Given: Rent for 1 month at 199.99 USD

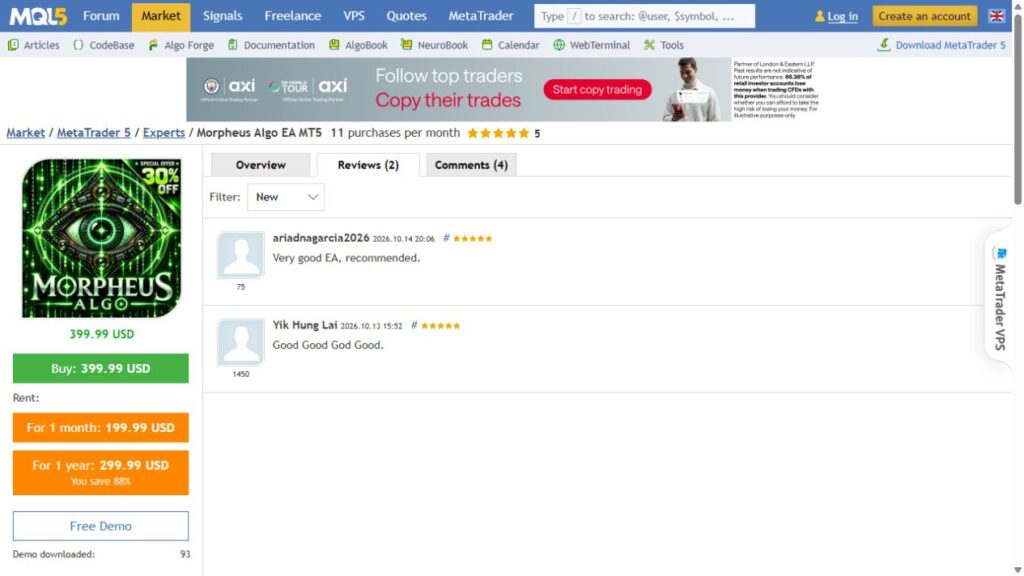Looking at the screenshot, I should [101, 428].
